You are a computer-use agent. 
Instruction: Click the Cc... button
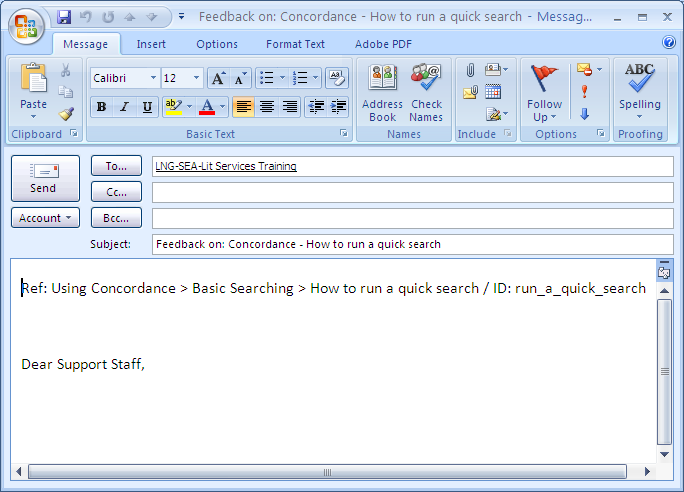[x=116, y=192]
